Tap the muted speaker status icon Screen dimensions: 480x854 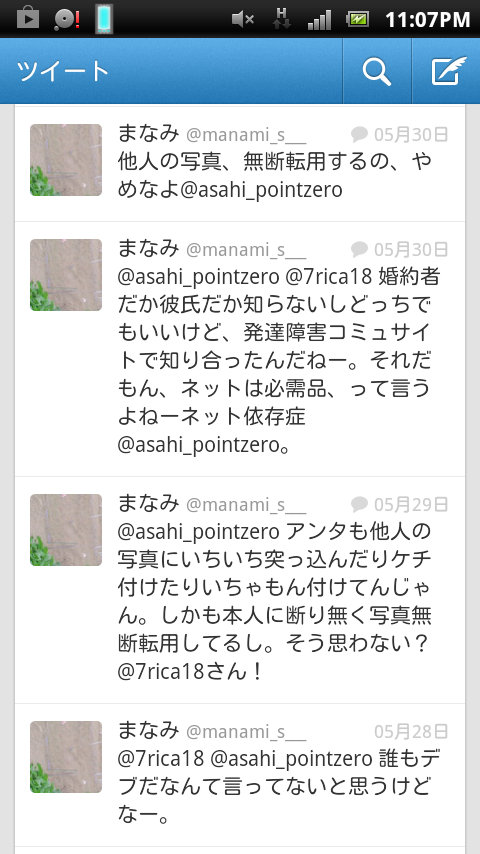242,20
